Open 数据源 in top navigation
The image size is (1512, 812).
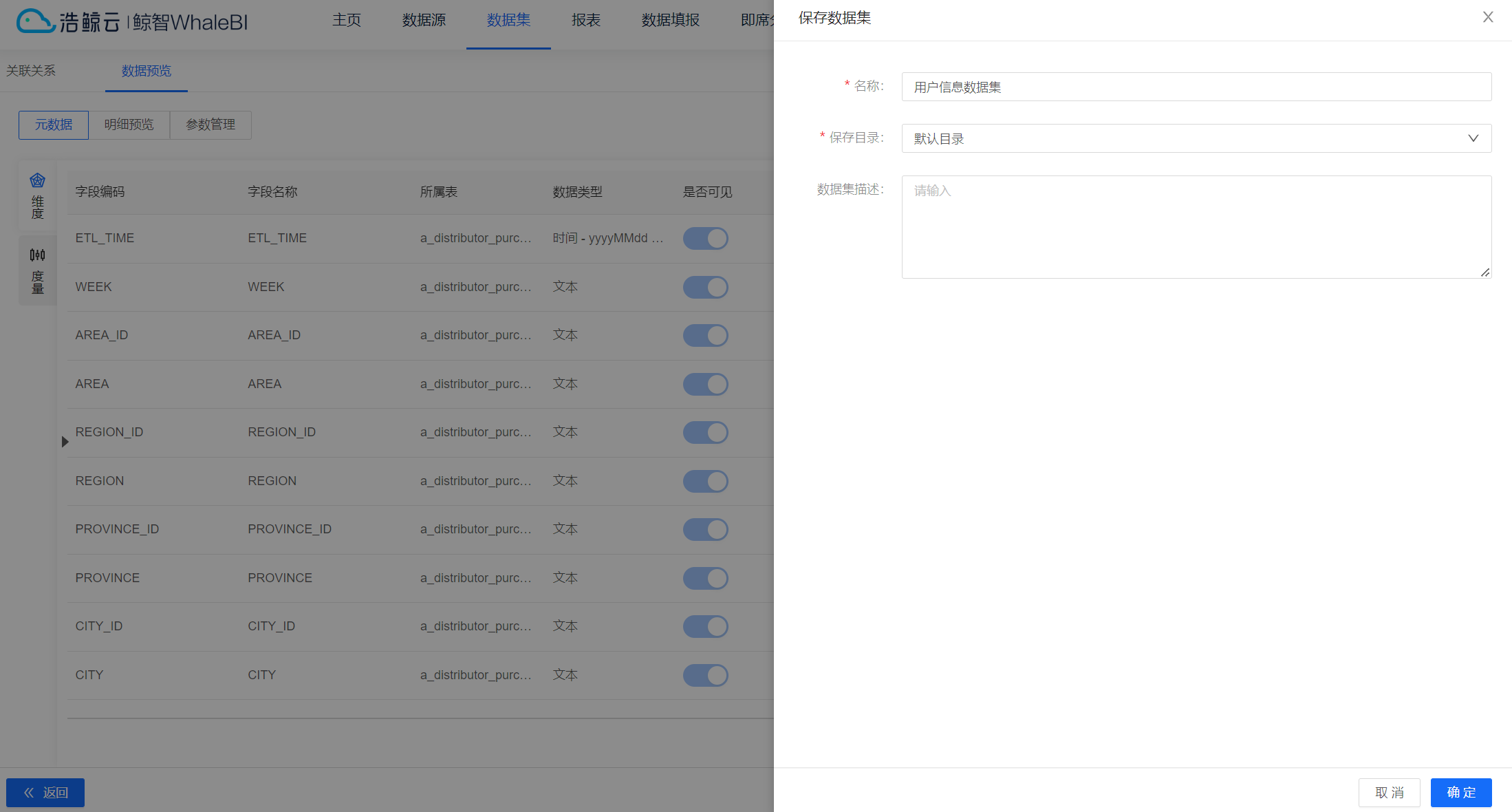[x=424, y=20]
